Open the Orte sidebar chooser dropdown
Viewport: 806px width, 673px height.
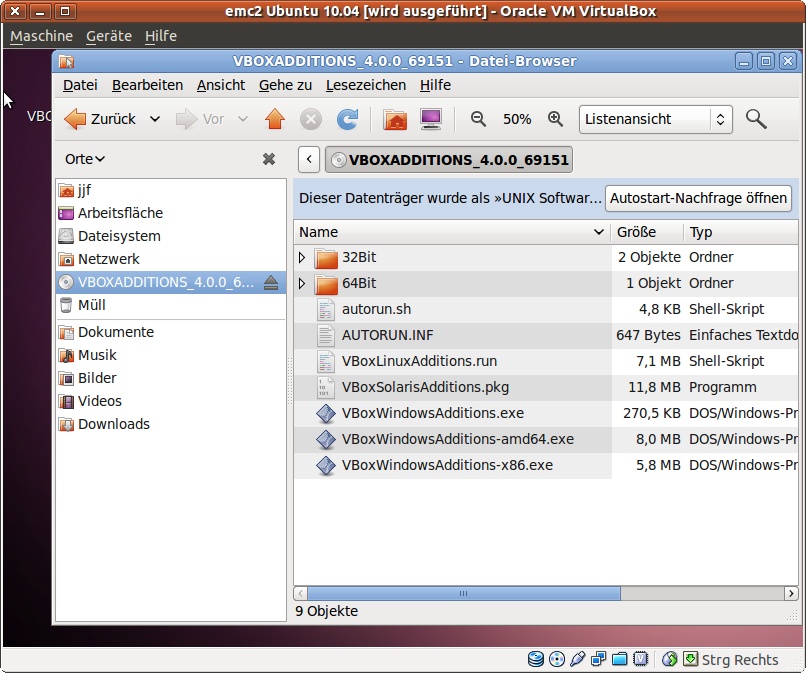85,159
